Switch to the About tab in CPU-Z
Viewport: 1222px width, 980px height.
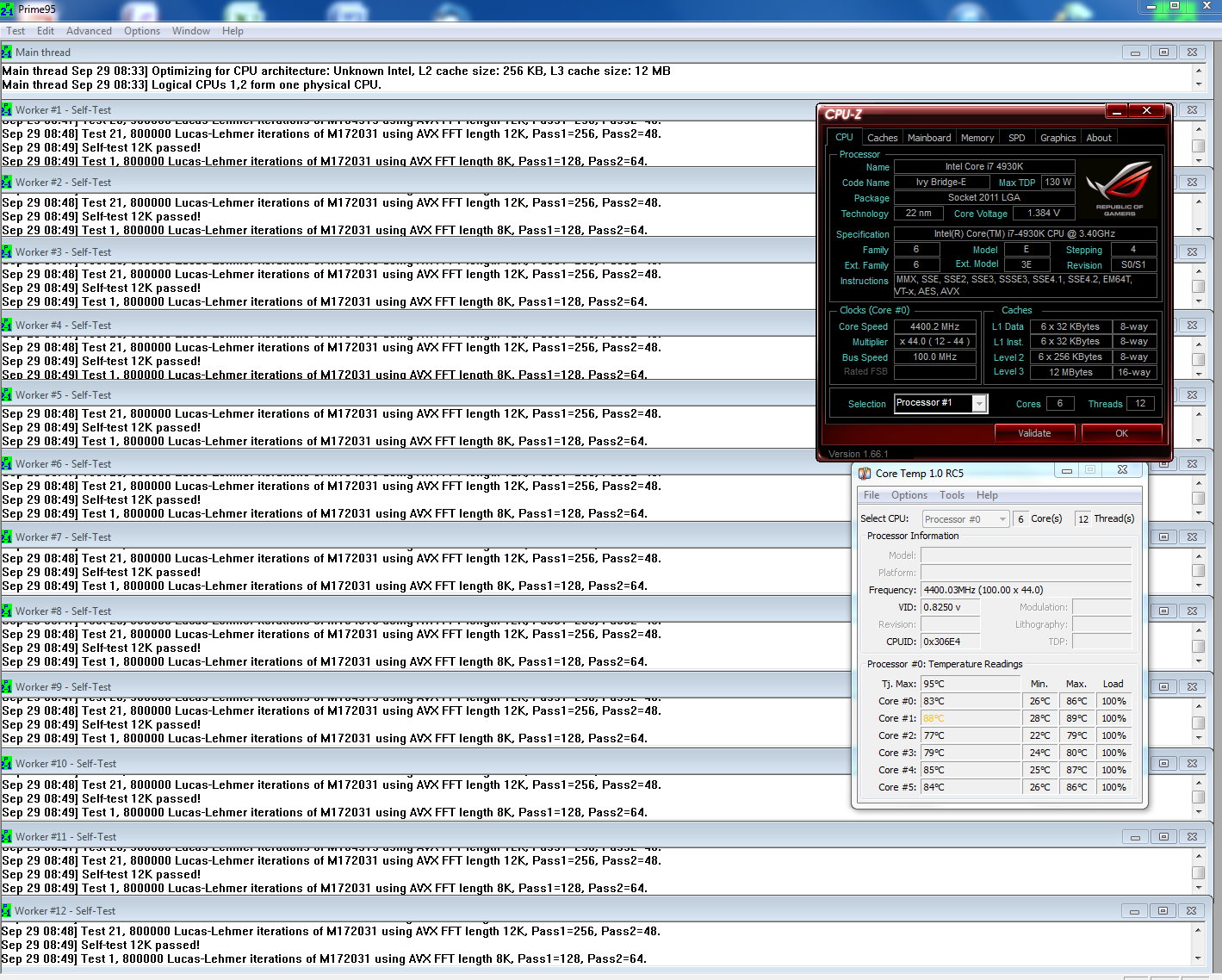pyautogui.click(x=1099, y=138)
